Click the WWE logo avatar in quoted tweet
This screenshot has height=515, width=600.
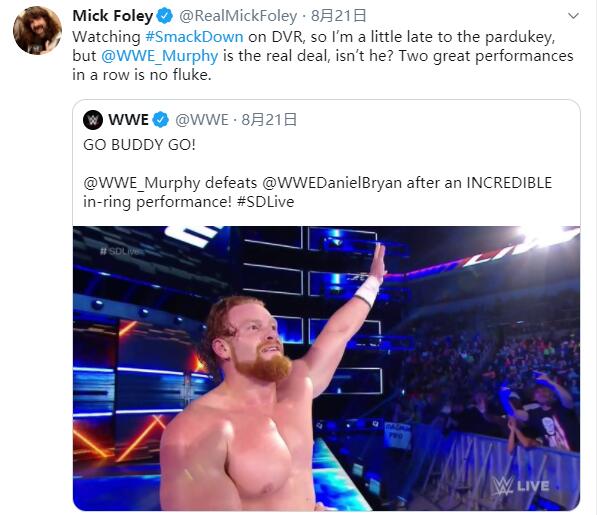(93, 120)
